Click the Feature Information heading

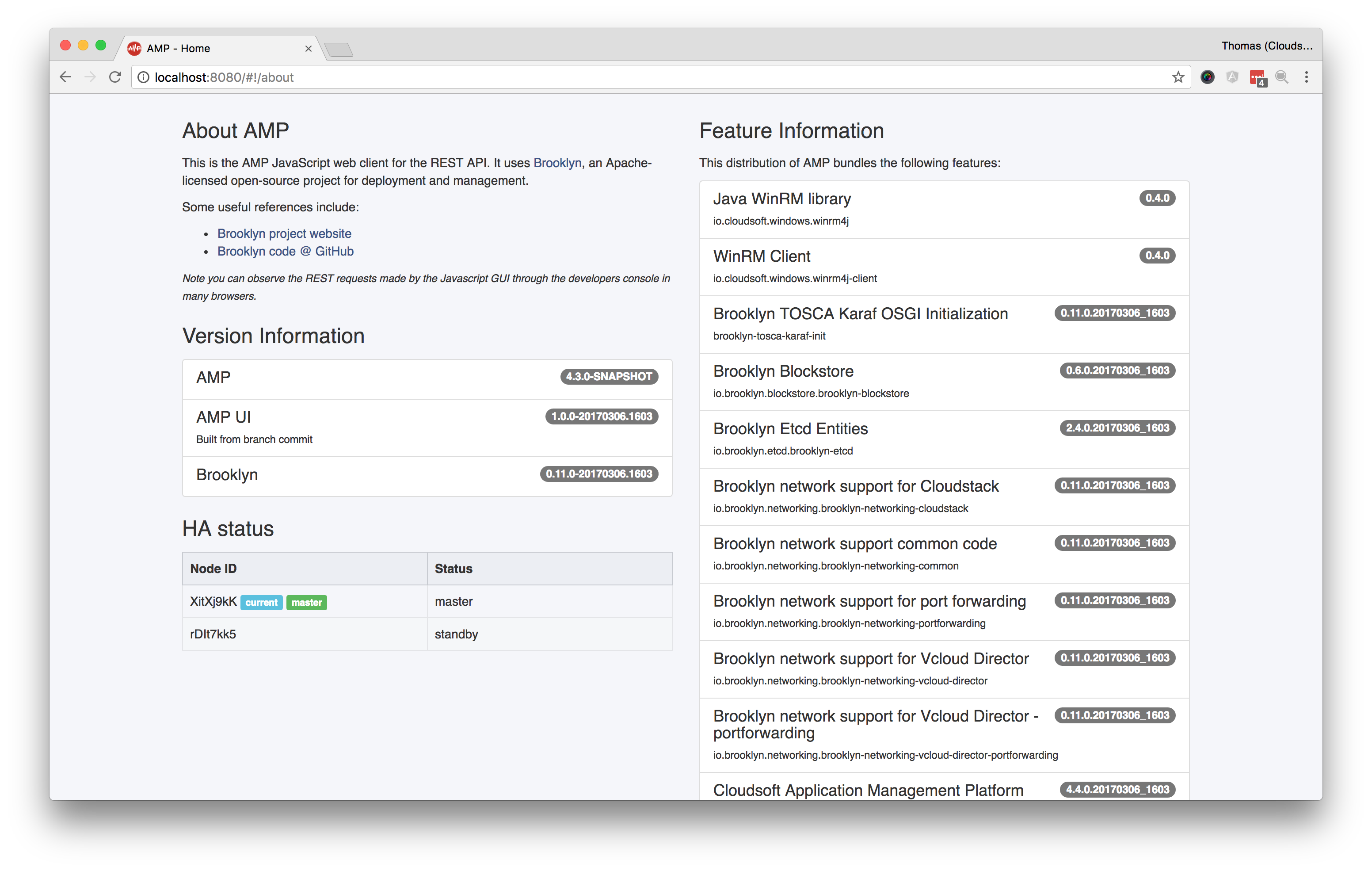(x=791, y=131)
